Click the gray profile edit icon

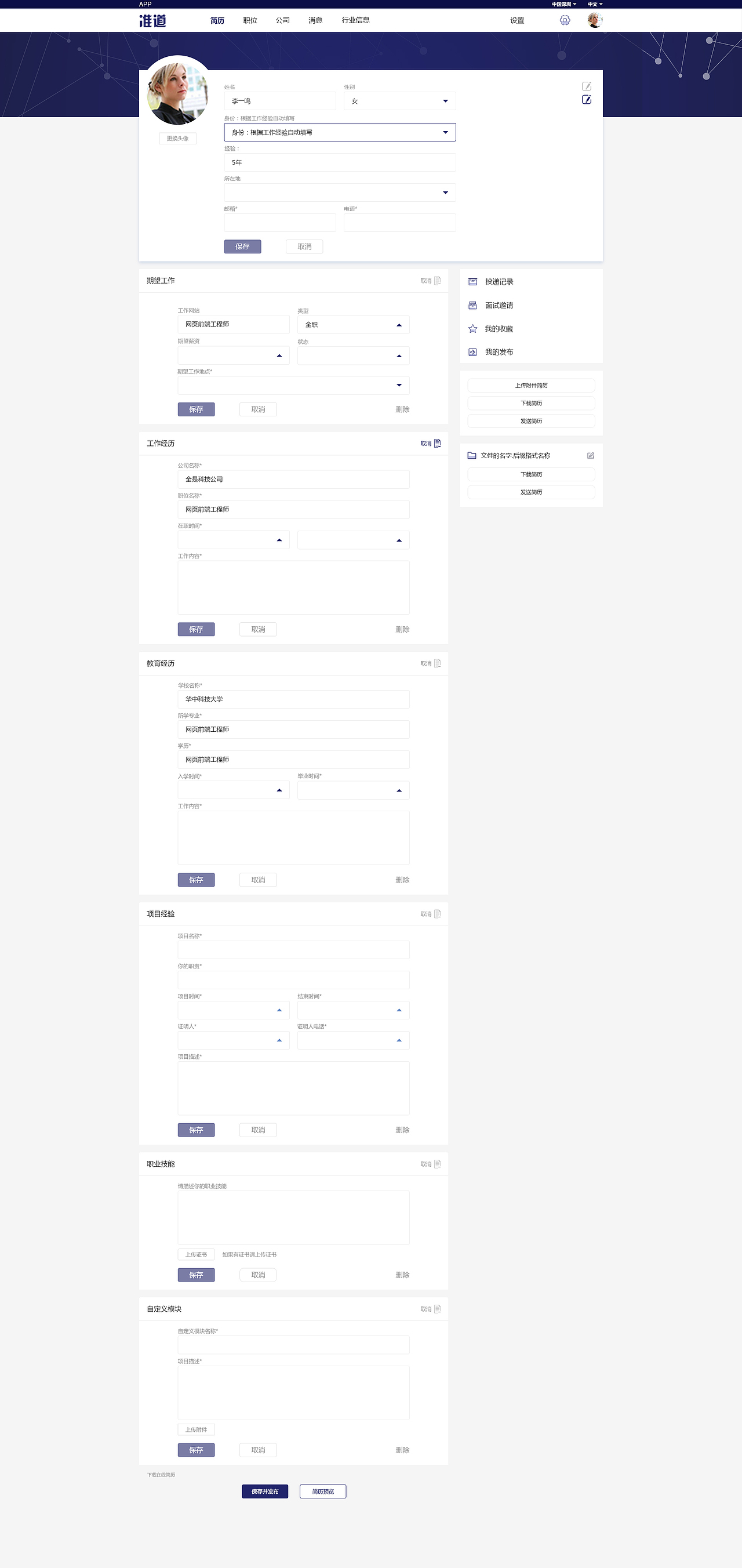point(586,86)
